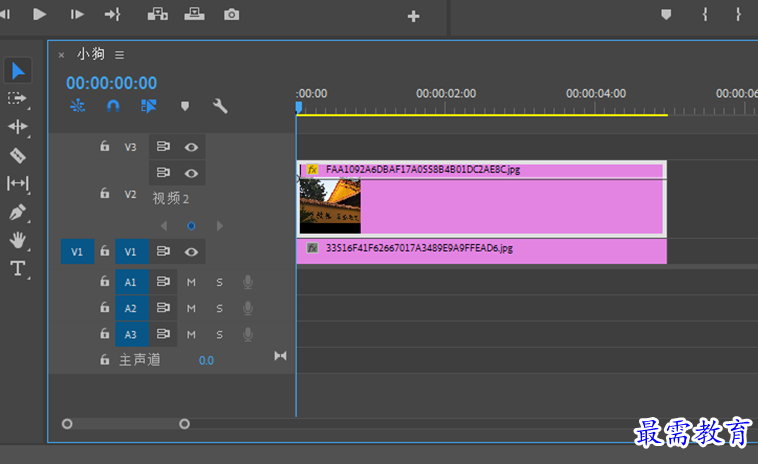
Task: Click the Extract button
Action: coord(194,14)
